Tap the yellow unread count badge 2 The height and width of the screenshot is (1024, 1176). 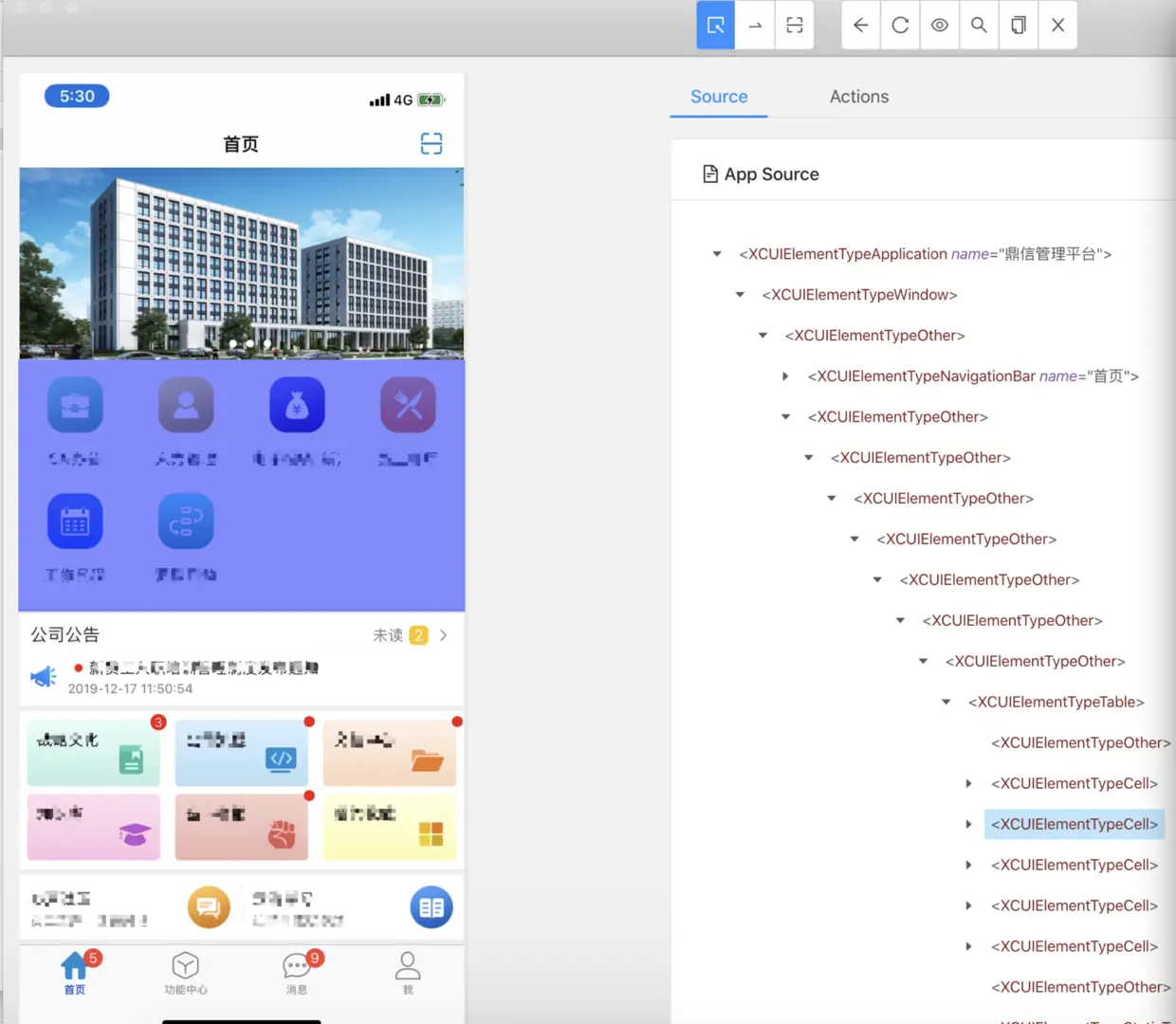point(418,635)
